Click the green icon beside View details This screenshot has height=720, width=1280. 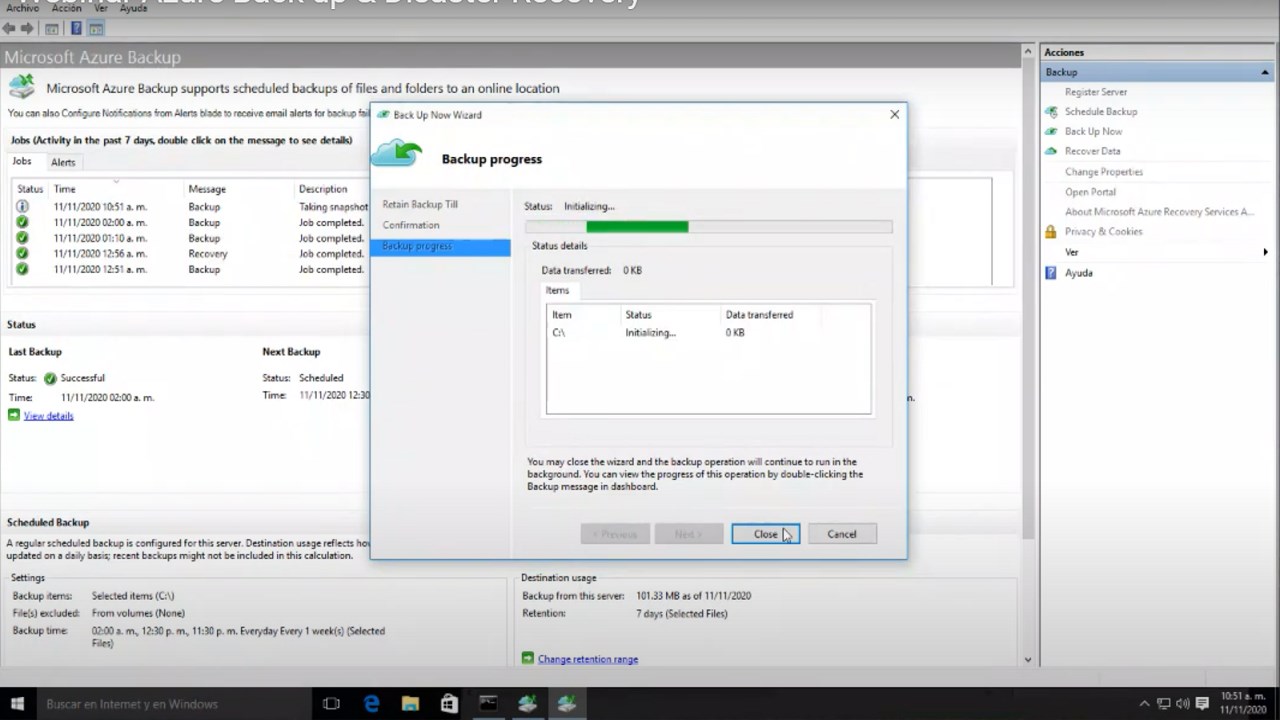14,415
